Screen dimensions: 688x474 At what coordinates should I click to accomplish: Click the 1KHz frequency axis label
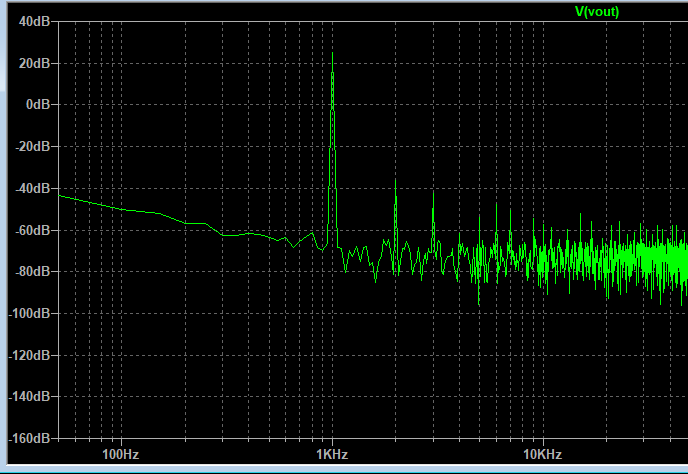point(332,454)
